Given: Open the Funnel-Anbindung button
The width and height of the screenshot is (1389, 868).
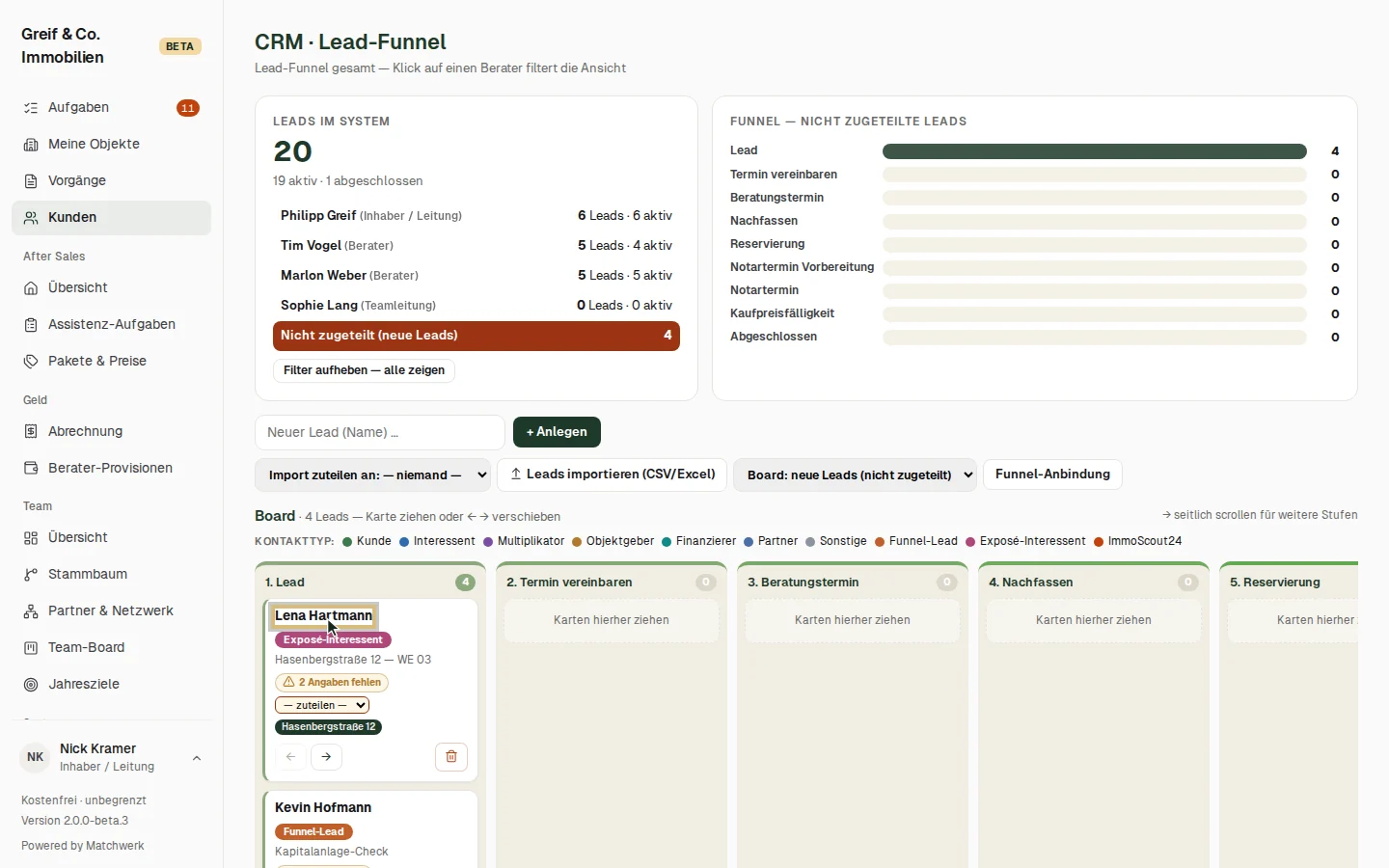Looking at the screenshot, I should coord(1052,475).
